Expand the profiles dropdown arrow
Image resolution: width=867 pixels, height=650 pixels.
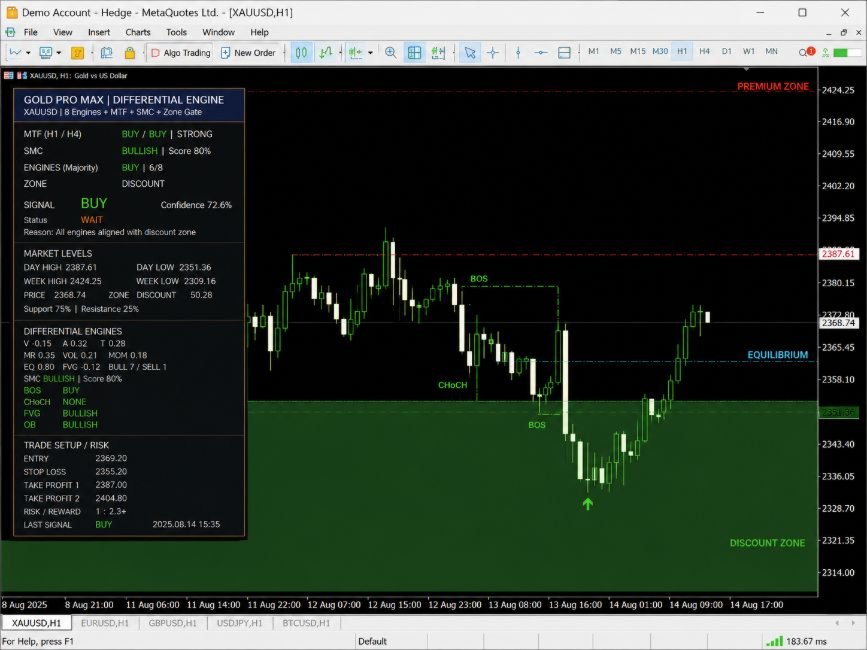point(58,53)
